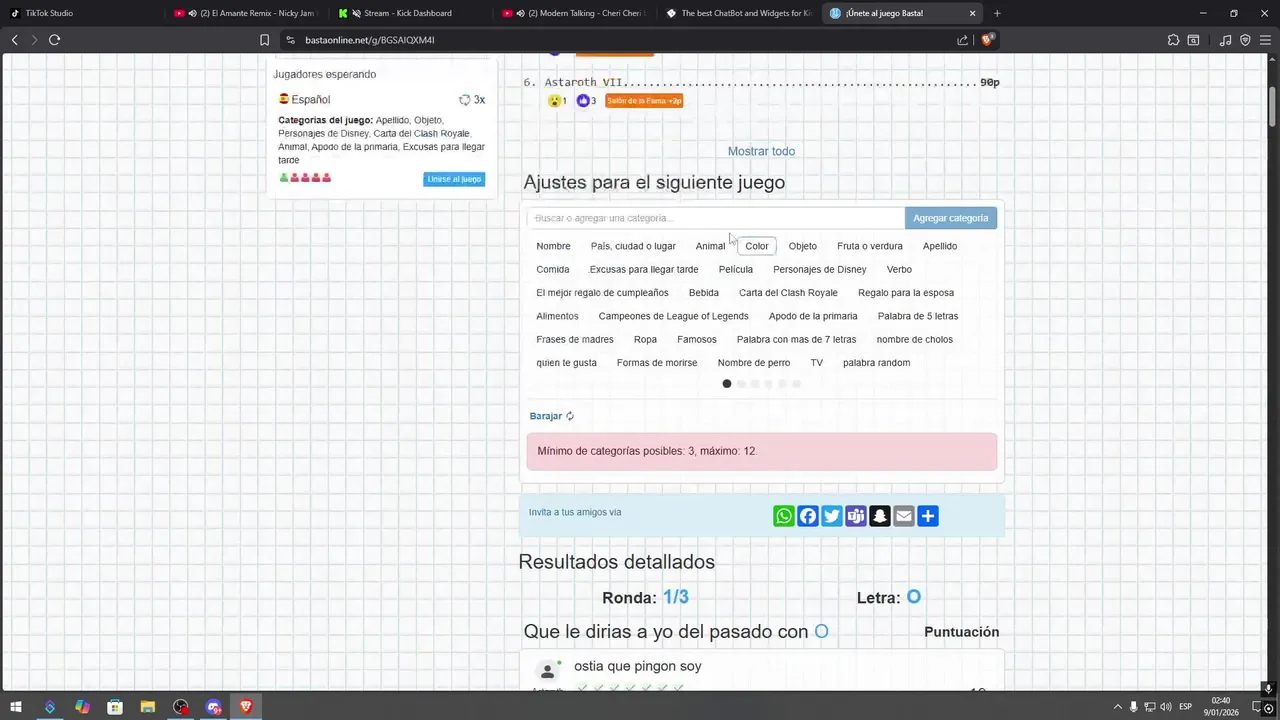1280x720 pixels.
Task: Toggle the Fruta o verdura category
Action: [870, 246]
